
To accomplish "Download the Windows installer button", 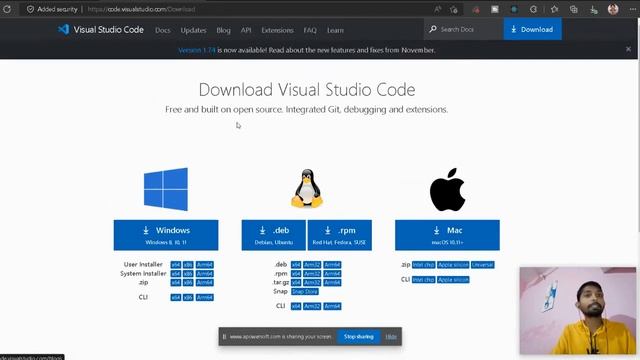I will pos(166,235).
